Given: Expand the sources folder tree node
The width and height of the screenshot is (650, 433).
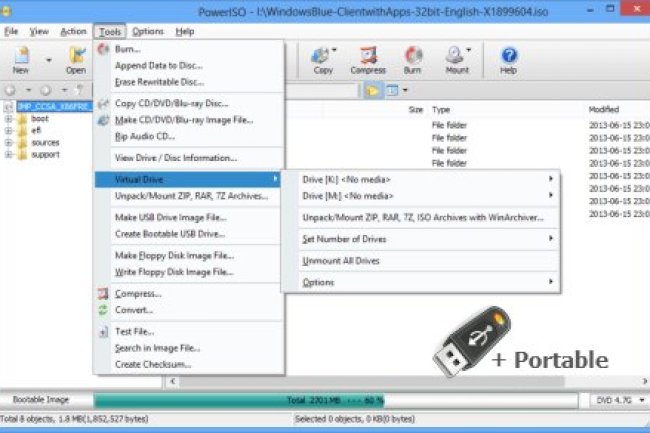Looking at the screenshot, I should pyautogui.click(x=9, y=143).
